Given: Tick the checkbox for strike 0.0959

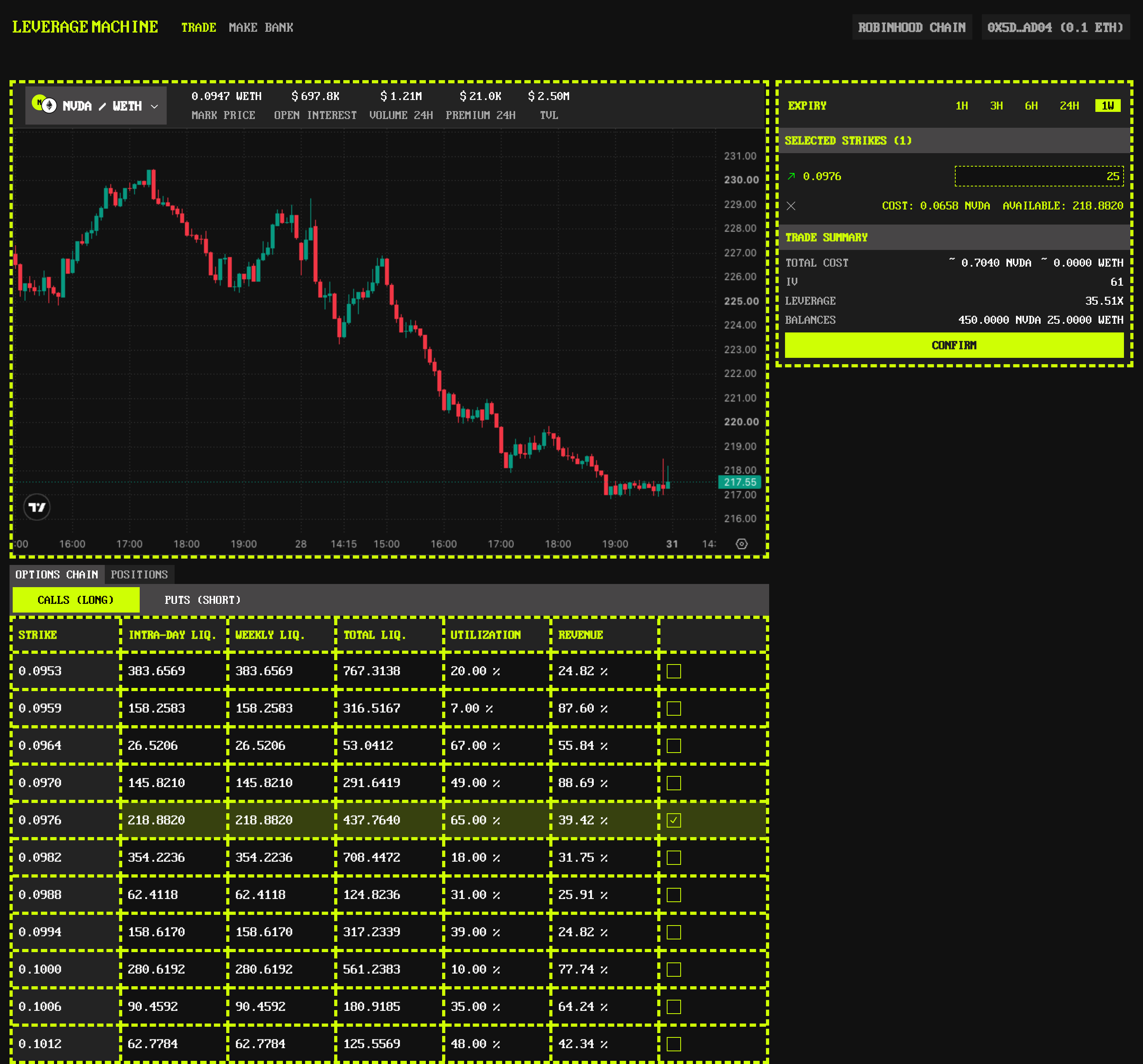Looking at the screenshot, I should point(674,708).
